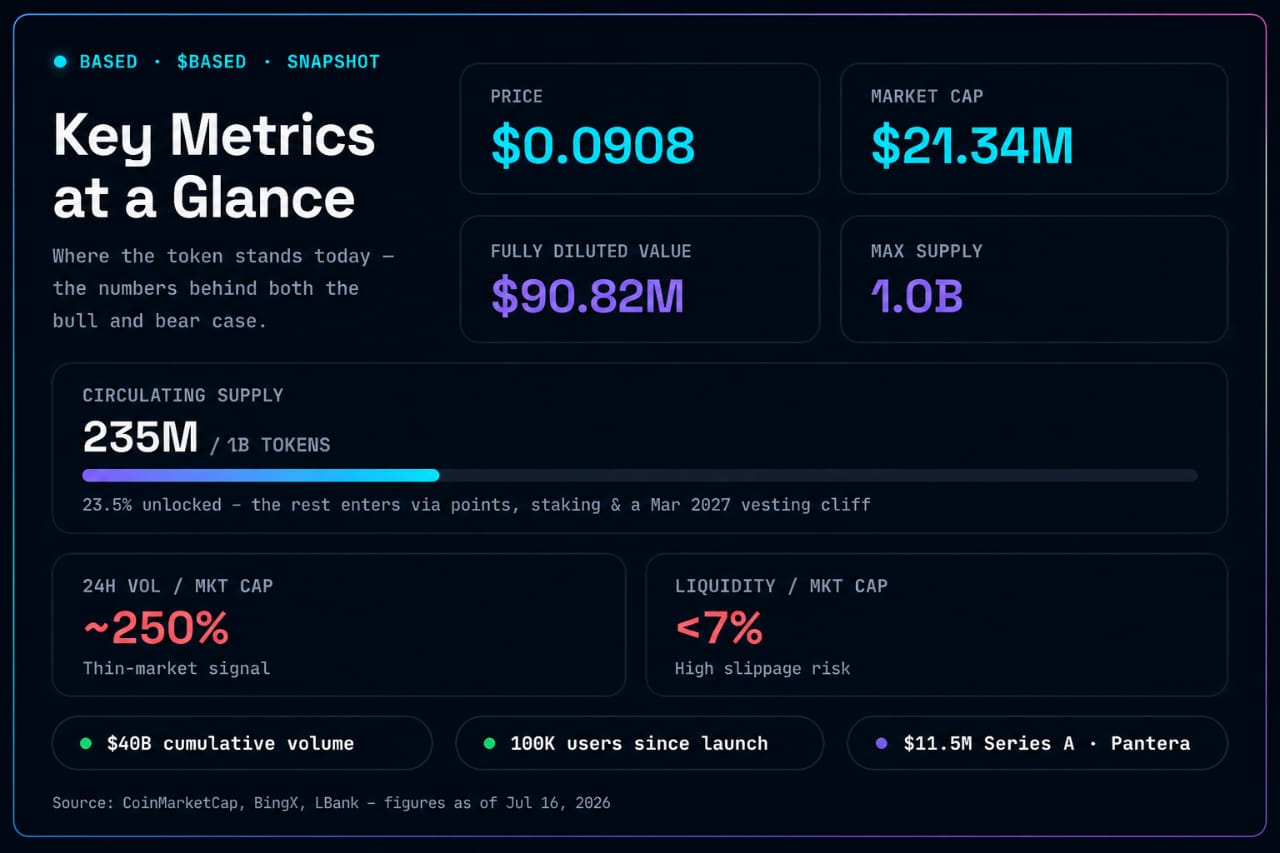The image size is (1280, 853).
Task: Open the 100K users since launch pill
Action: [x=640, y=743]
